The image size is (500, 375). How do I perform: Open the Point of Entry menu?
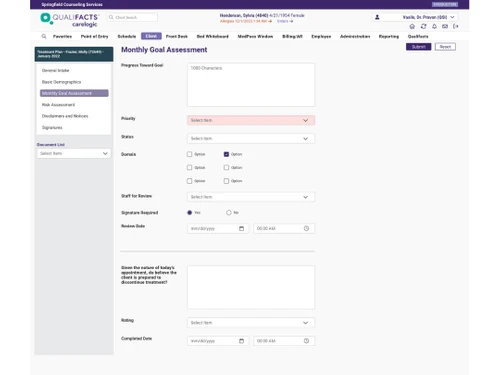point(95,36)
